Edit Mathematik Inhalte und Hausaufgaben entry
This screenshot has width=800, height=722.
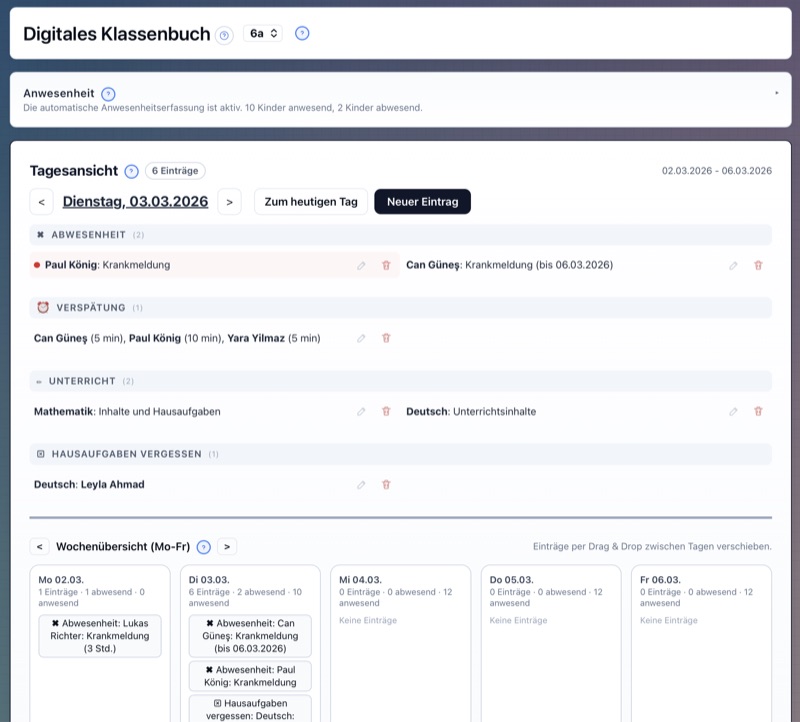(361, 412)
